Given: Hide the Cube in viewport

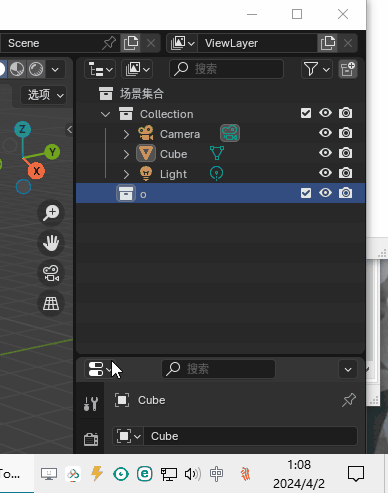Looking at the screenshot, I should [325, 153].
